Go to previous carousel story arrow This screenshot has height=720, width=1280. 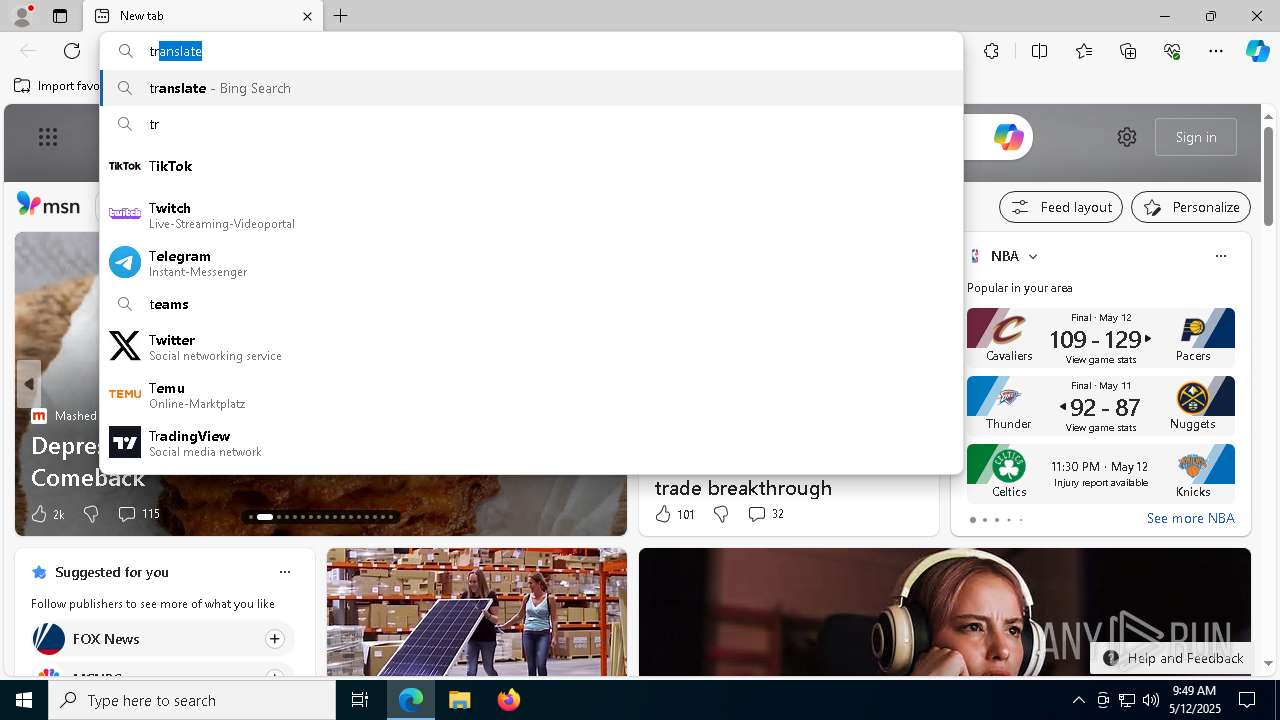[28, 384]
